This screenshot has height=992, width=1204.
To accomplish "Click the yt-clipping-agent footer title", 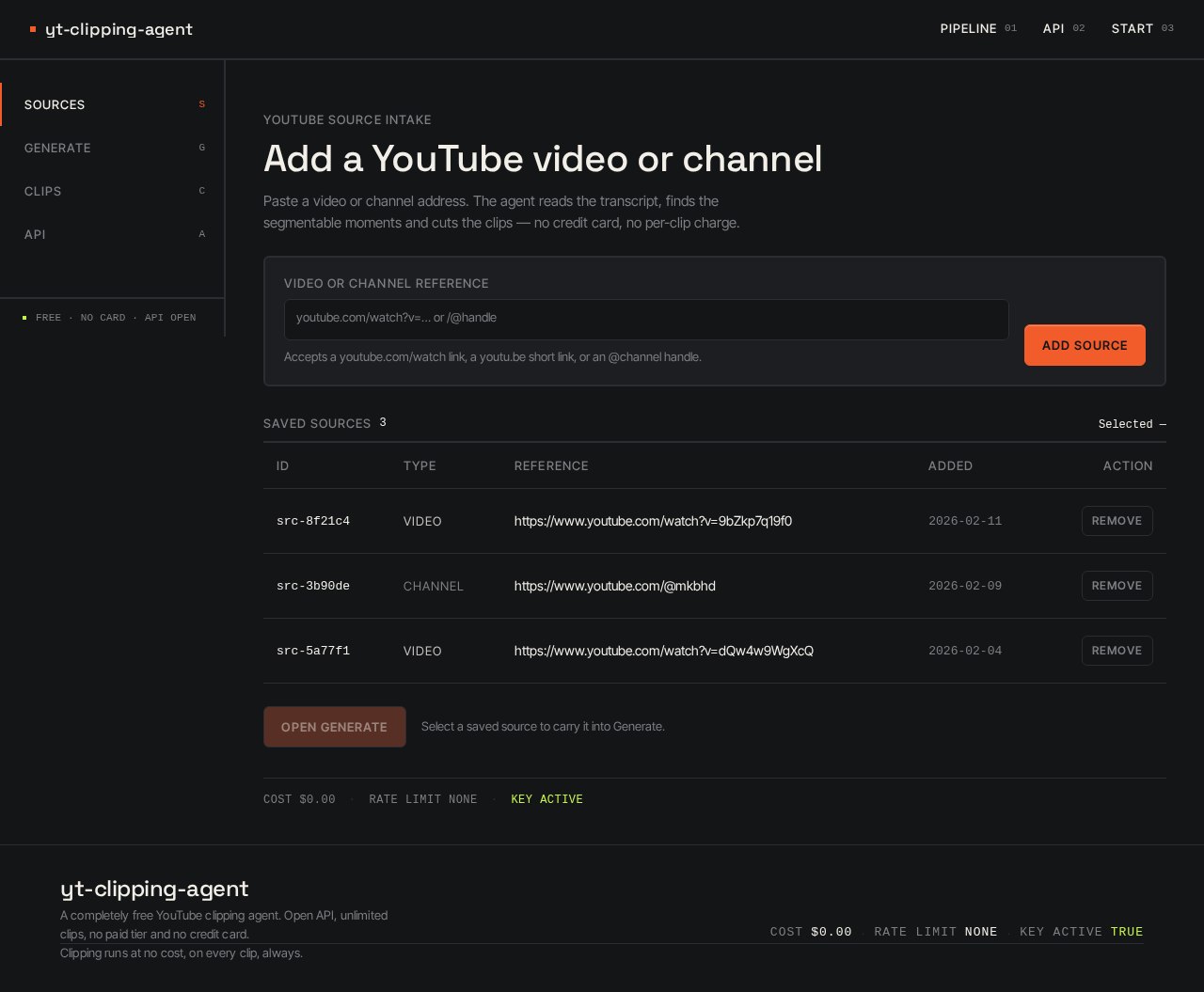I will tap(154, 889).
